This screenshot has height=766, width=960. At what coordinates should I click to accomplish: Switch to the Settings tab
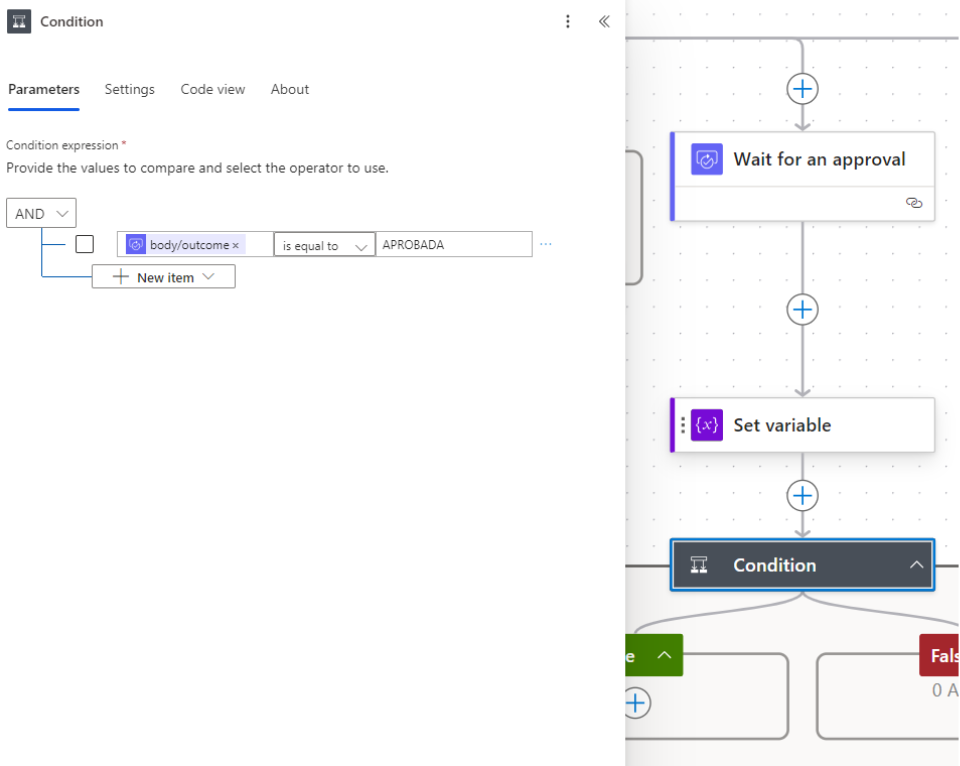coord(130,89)
